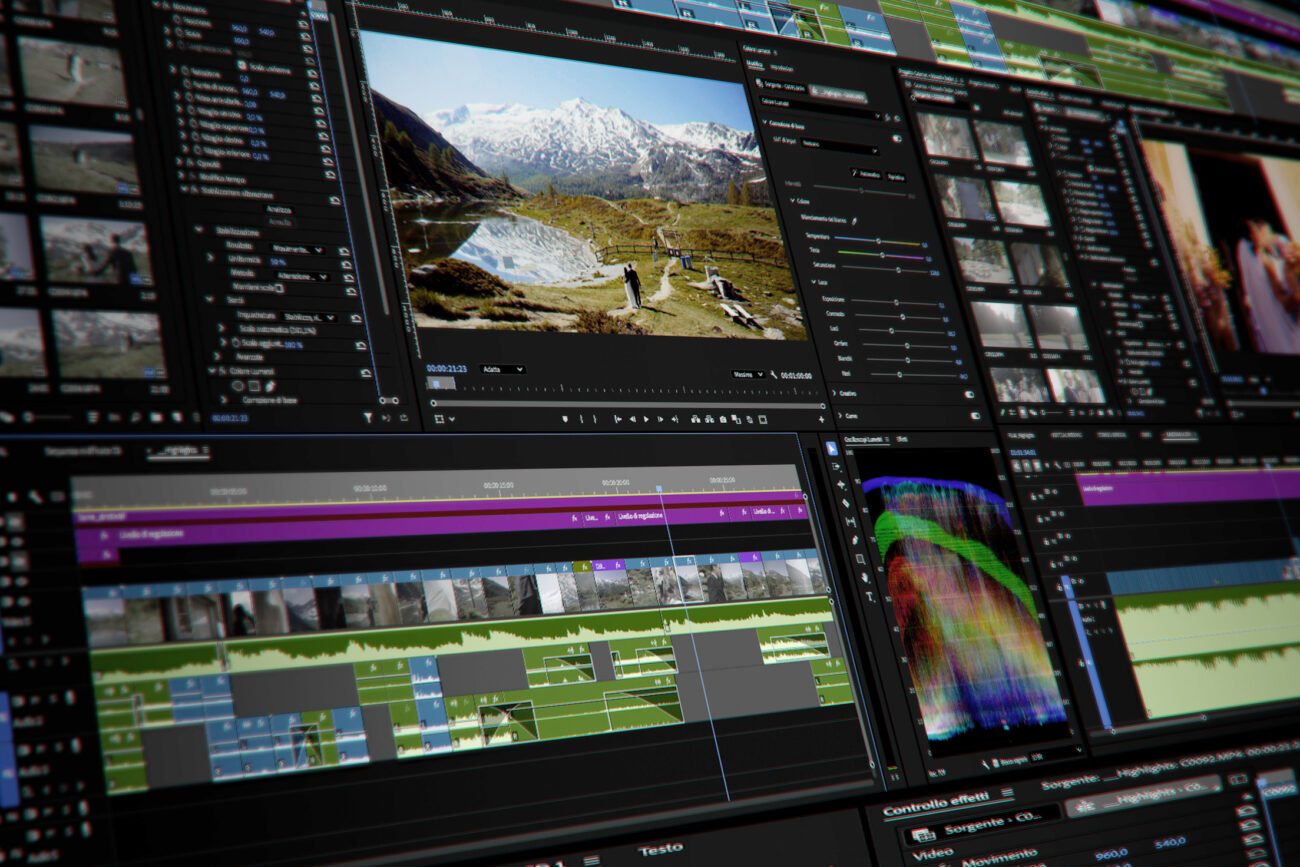Select the Selection arrow tool in timeline toolbar
This screenshot has height=867, width=1300.
[832, 448]
